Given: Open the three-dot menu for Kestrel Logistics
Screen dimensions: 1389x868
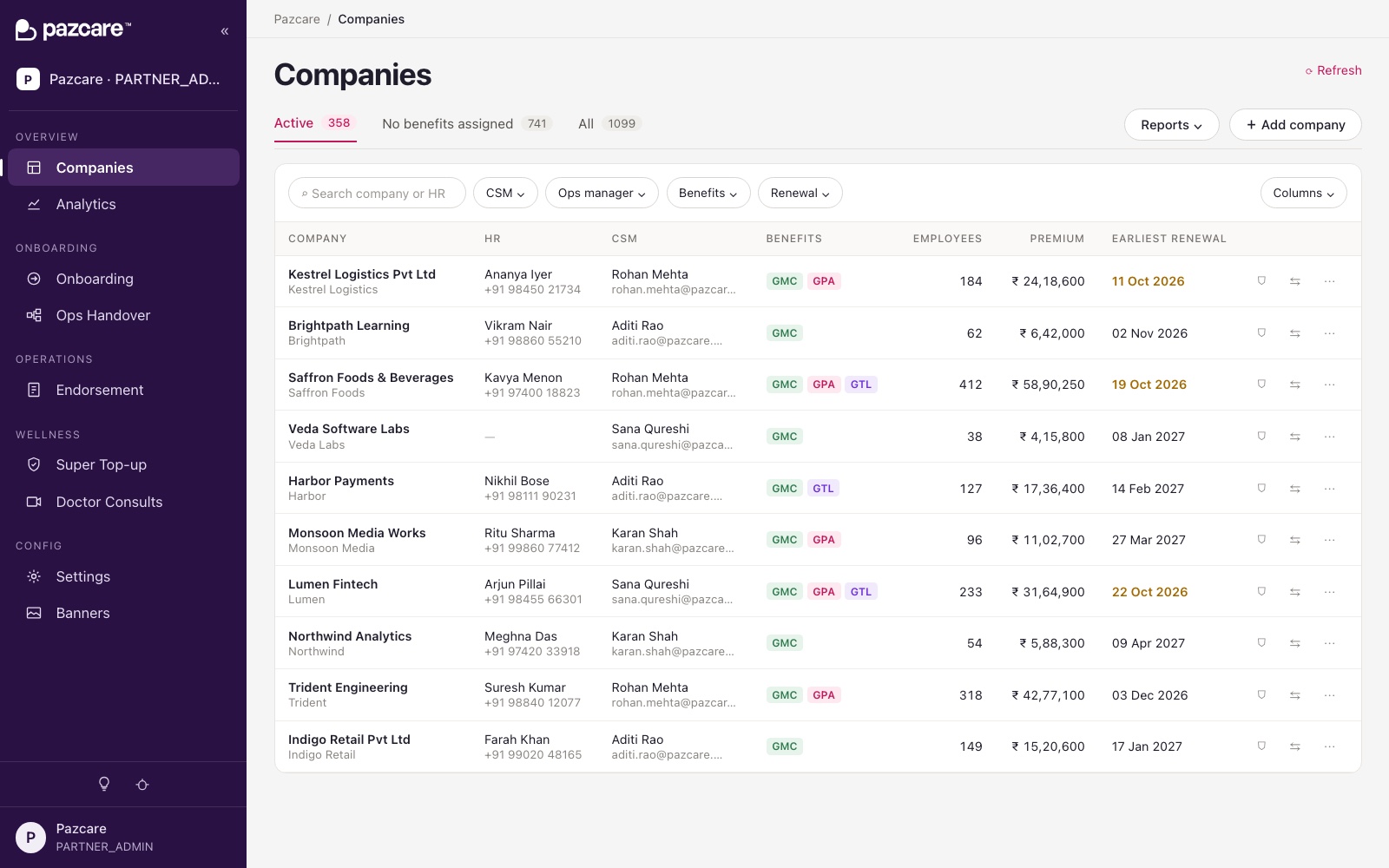Looking at the screenshot, I should (1329, 281).
